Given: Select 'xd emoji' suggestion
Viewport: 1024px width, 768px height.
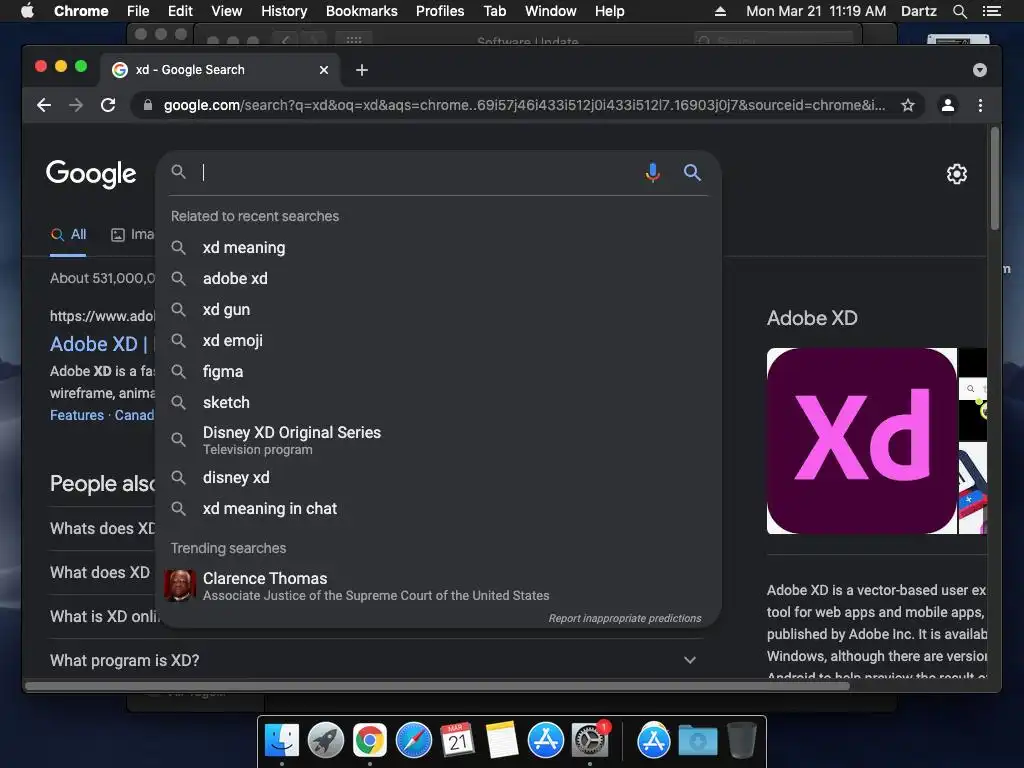Looking at the screenshot, I should [439, 340].
